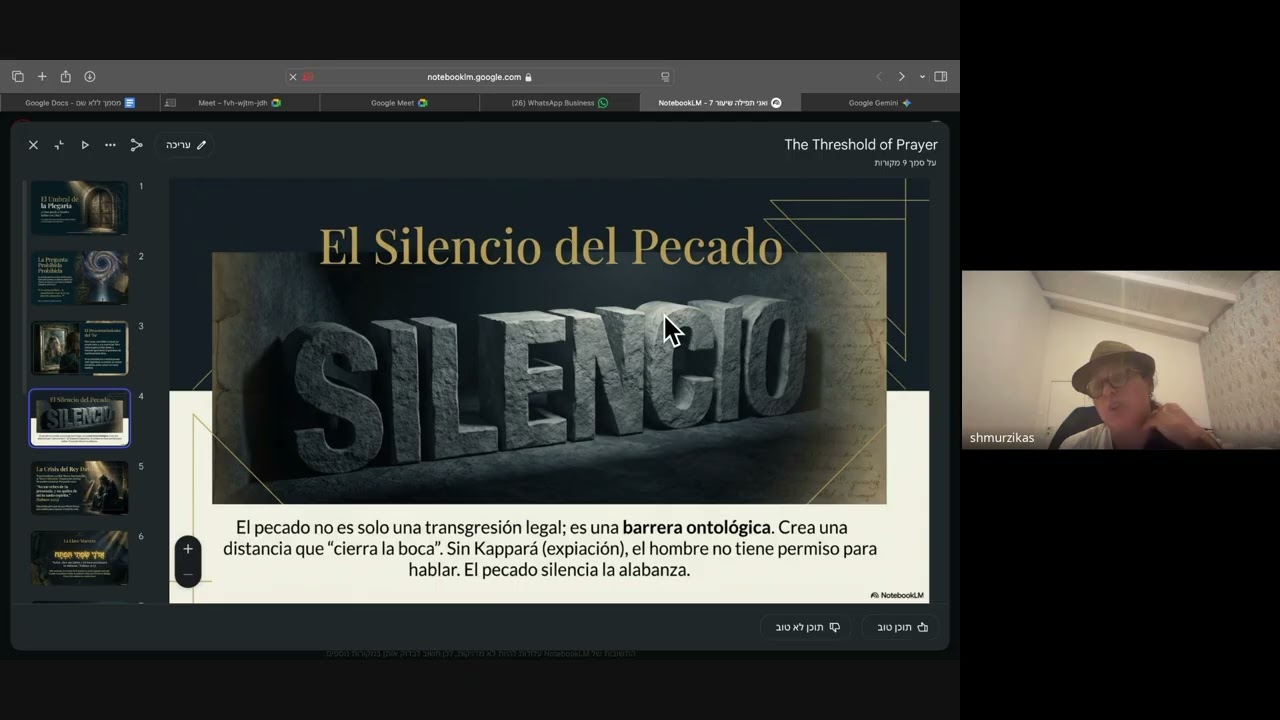Image resolution: width=1280 pixels, height=720 pixels.
Task: Click the collapse/minimize viewer icon
Action: click(59, 145)
